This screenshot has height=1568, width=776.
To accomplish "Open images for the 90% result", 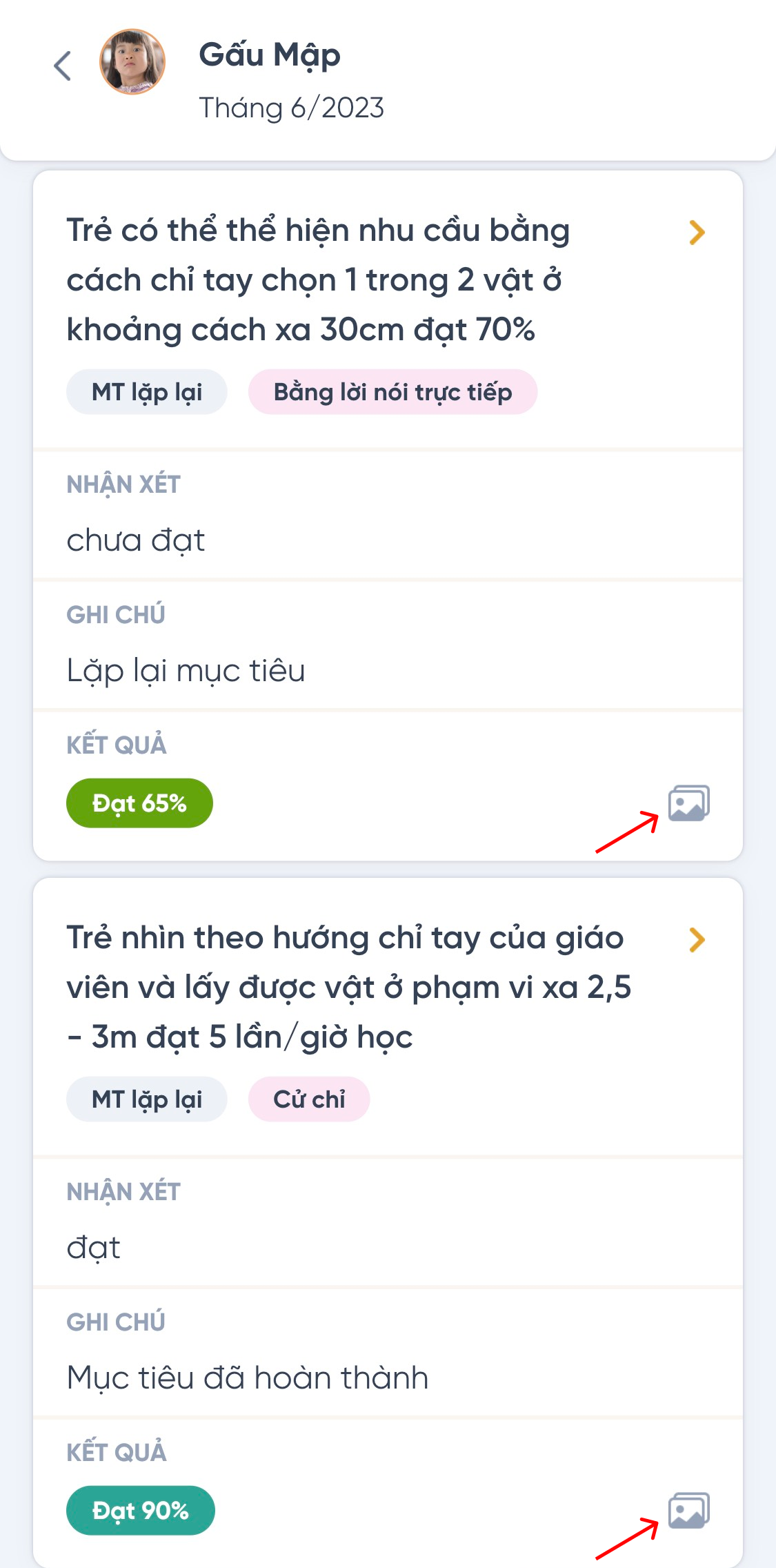I will point(688,1510).
